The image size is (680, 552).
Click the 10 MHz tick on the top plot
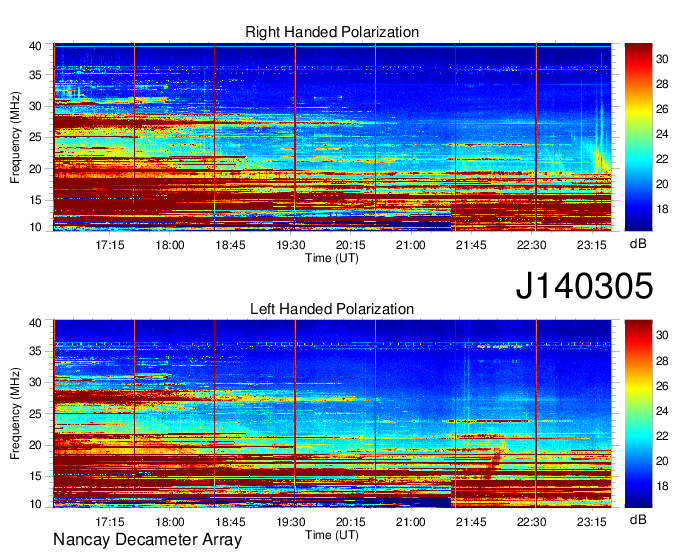pos(35,227)
